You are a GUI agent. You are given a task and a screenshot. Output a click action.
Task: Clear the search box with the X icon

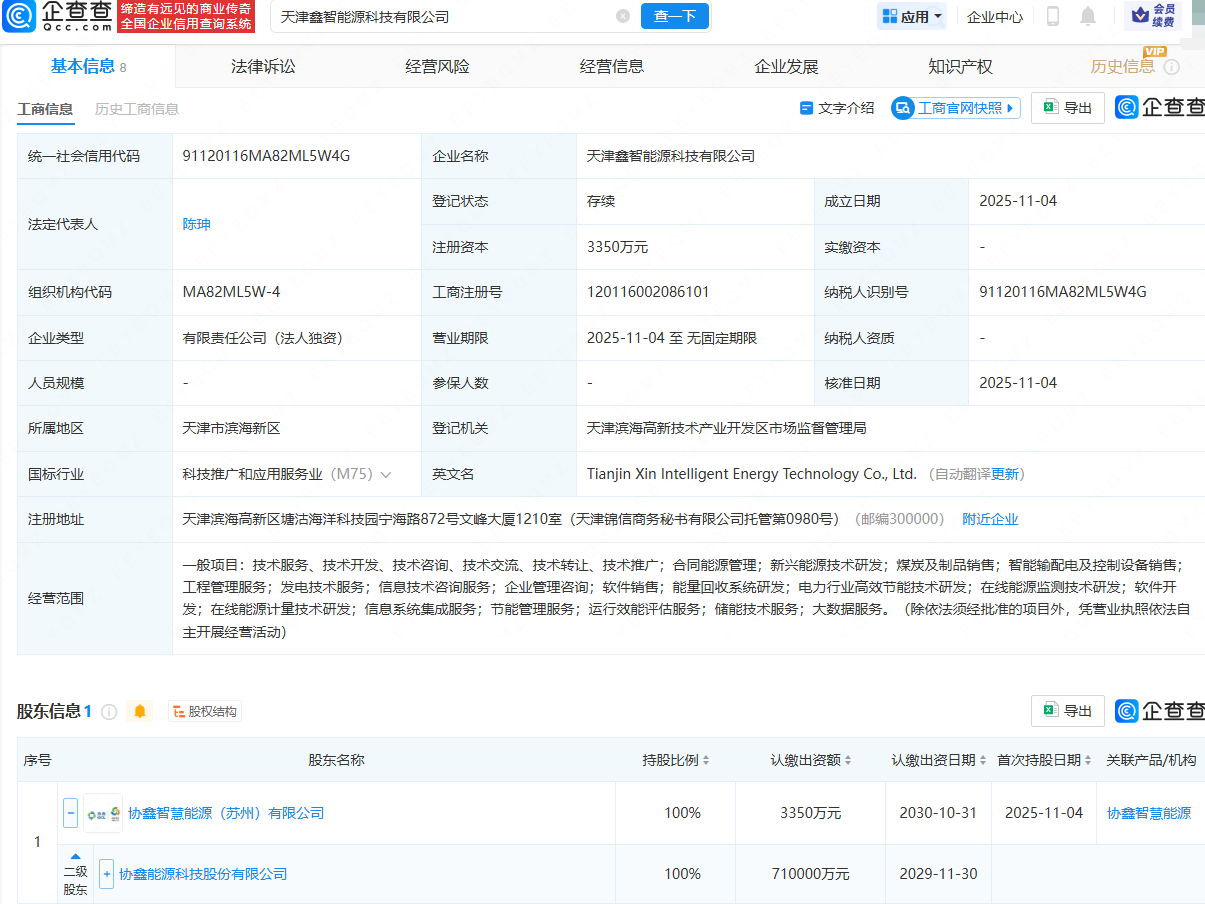click(623, 17)
